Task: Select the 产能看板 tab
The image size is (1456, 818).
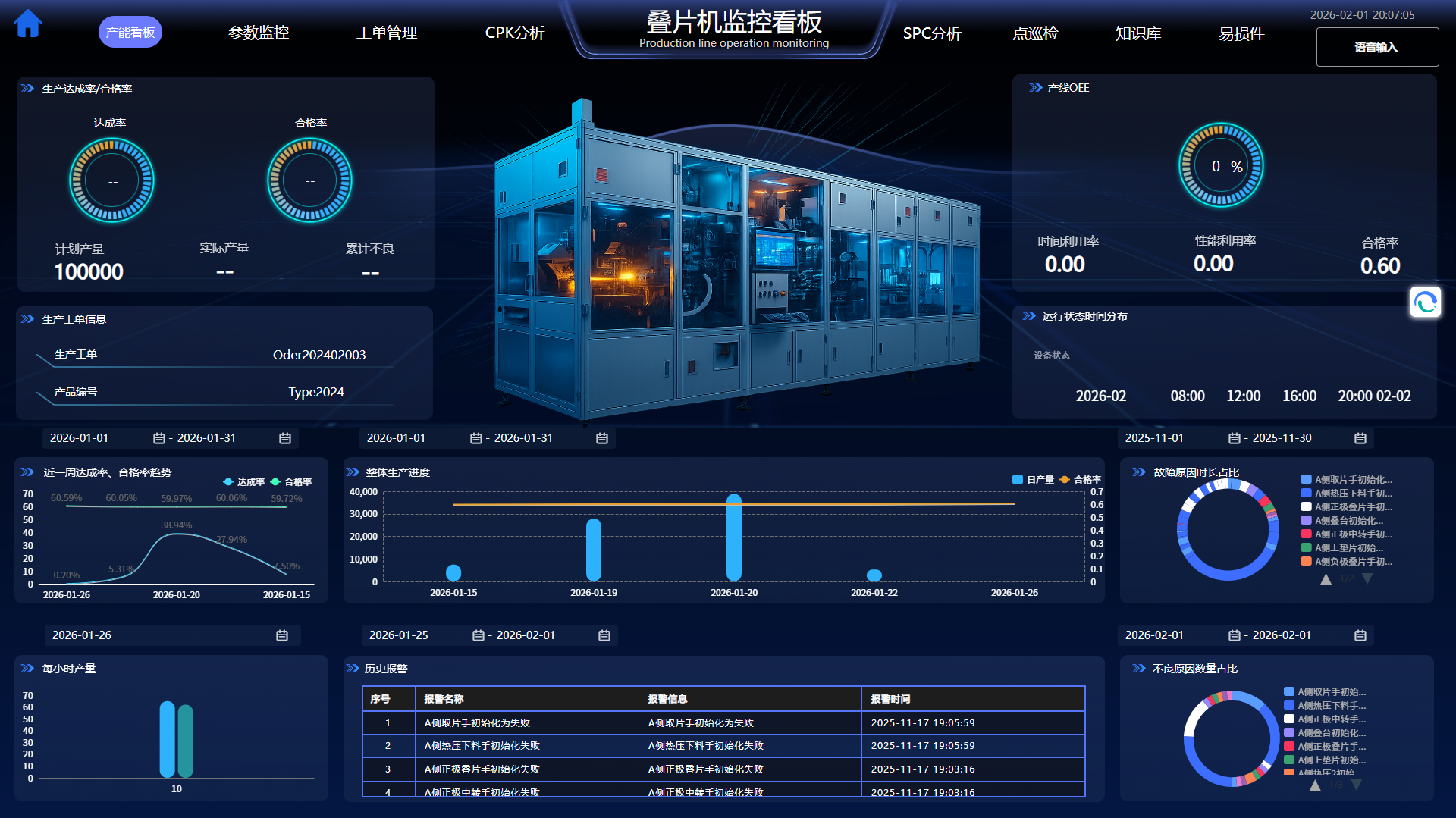Action: pyautogui.click(x=130, y=33)
